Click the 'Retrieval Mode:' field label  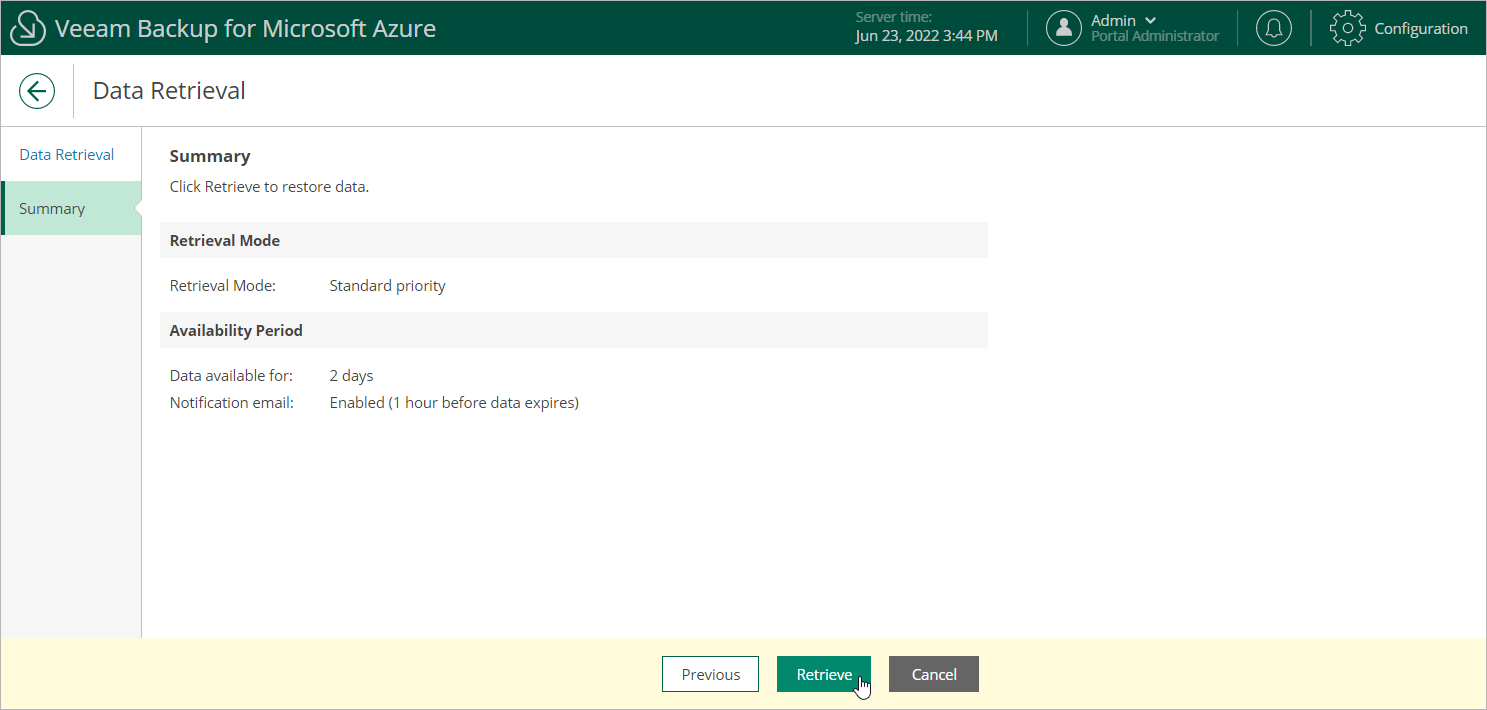223,286
